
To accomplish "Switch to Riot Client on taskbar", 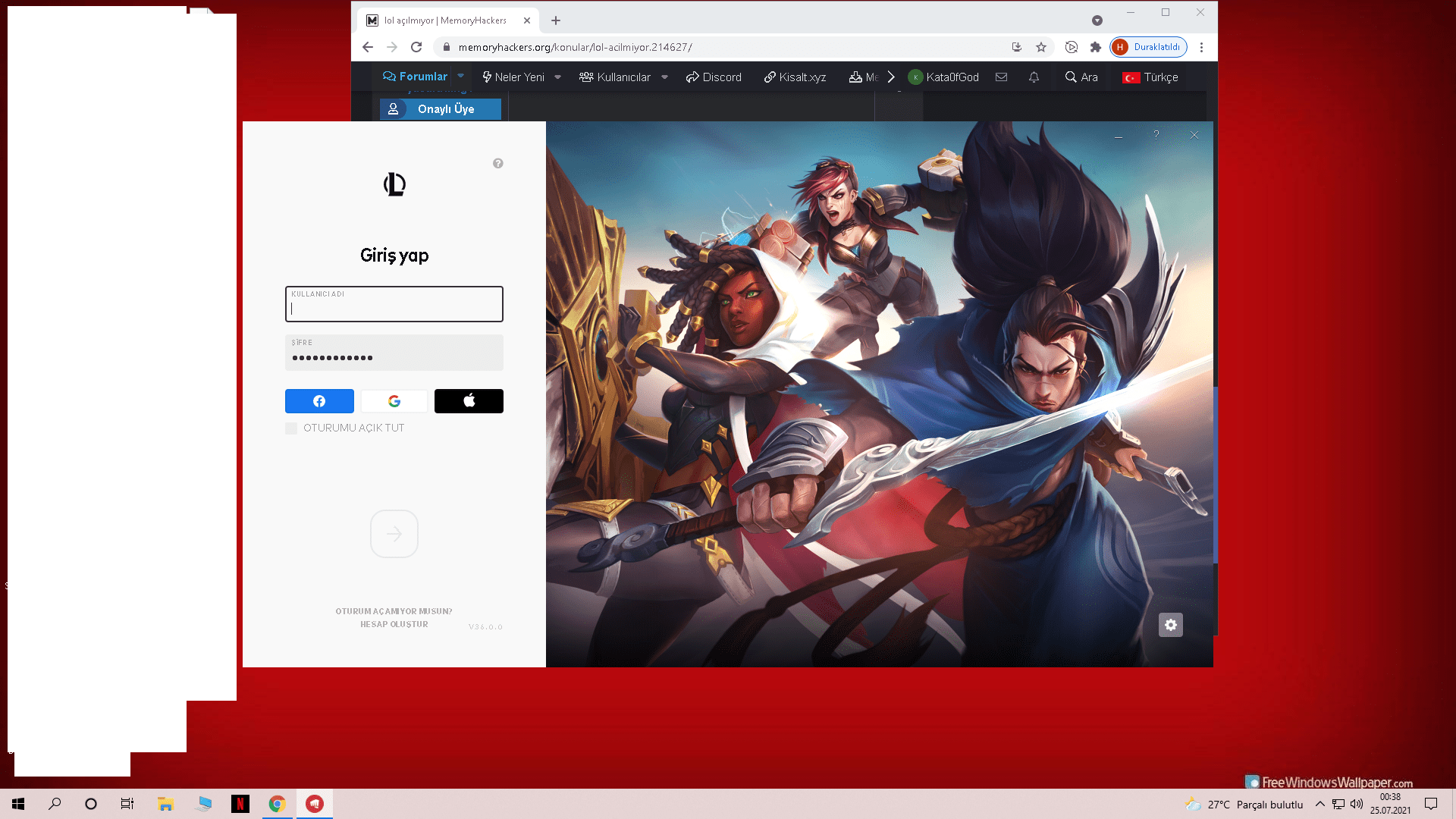I will click(315, 804).
